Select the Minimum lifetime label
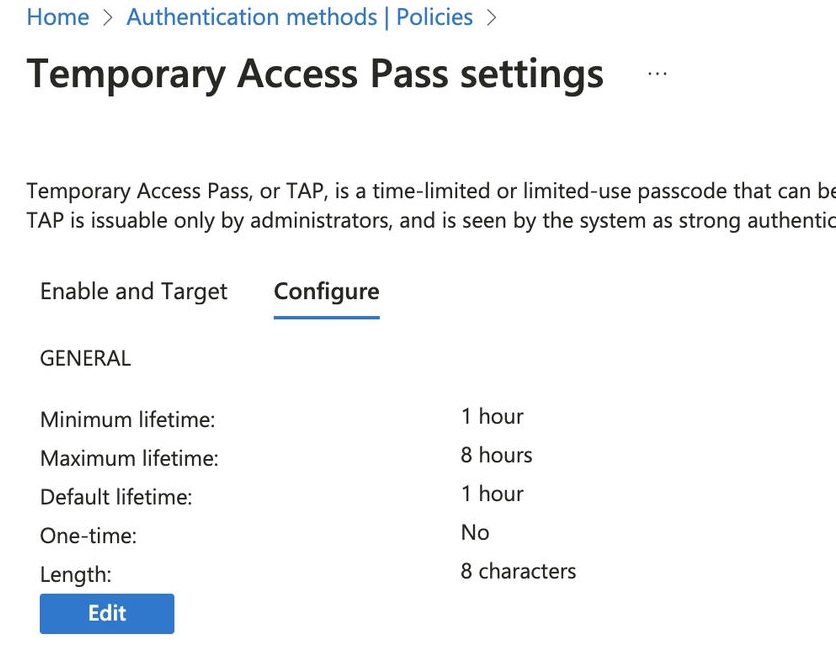The width and height of the screenshot is (836, 661). click(x=127, y=420)
